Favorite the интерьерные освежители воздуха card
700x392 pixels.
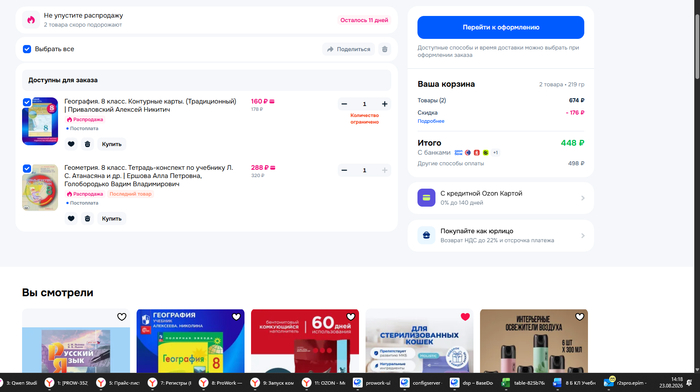tap(579, 317)
